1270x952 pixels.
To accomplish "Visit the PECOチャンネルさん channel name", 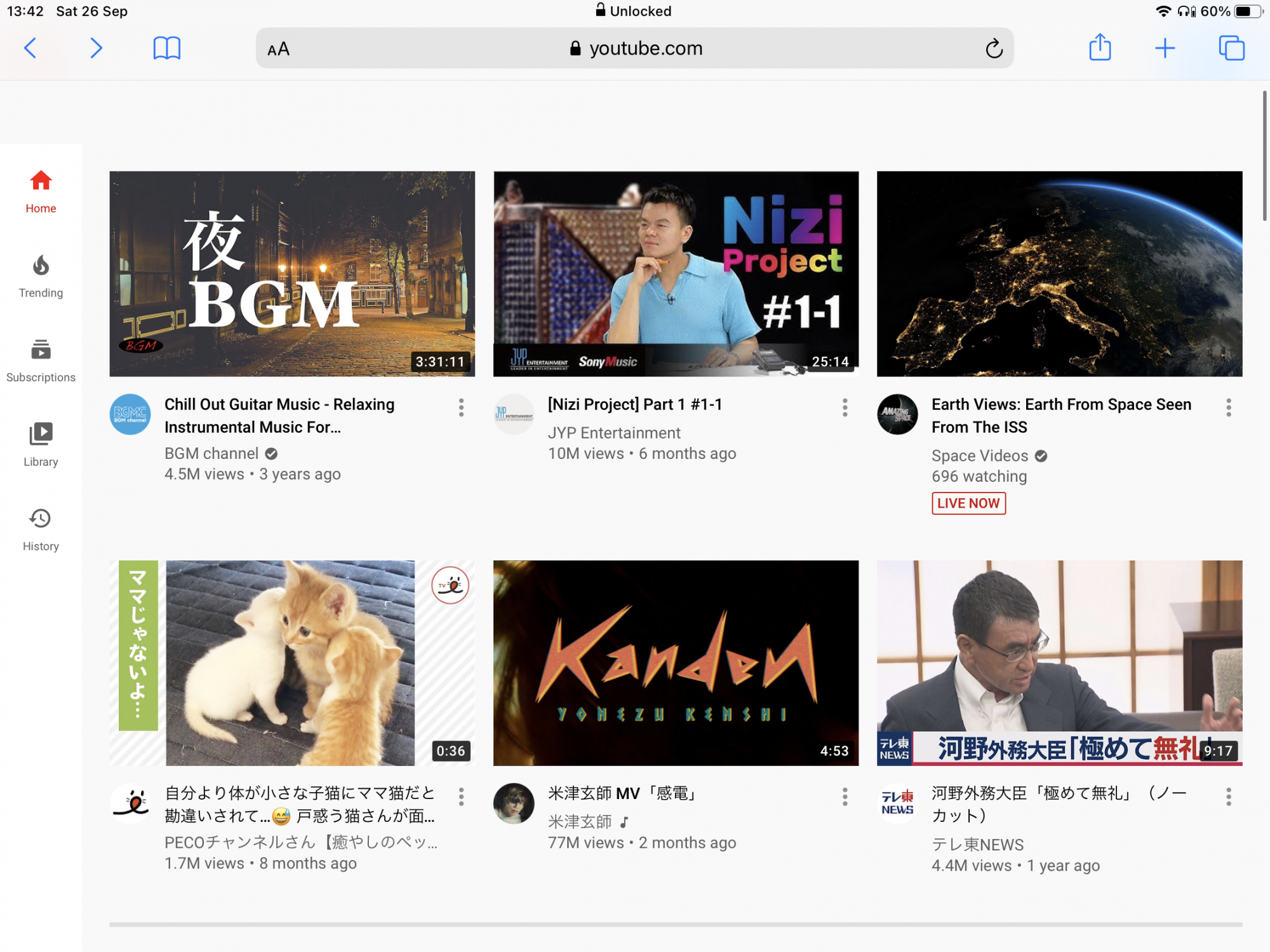I will point(301,842).
